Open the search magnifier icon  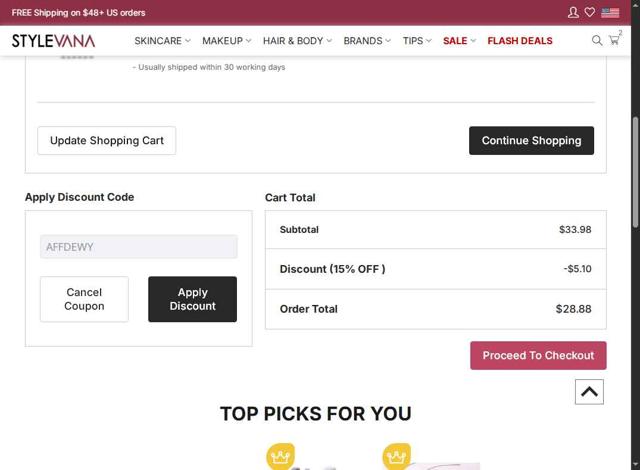(x=597, y=41)
